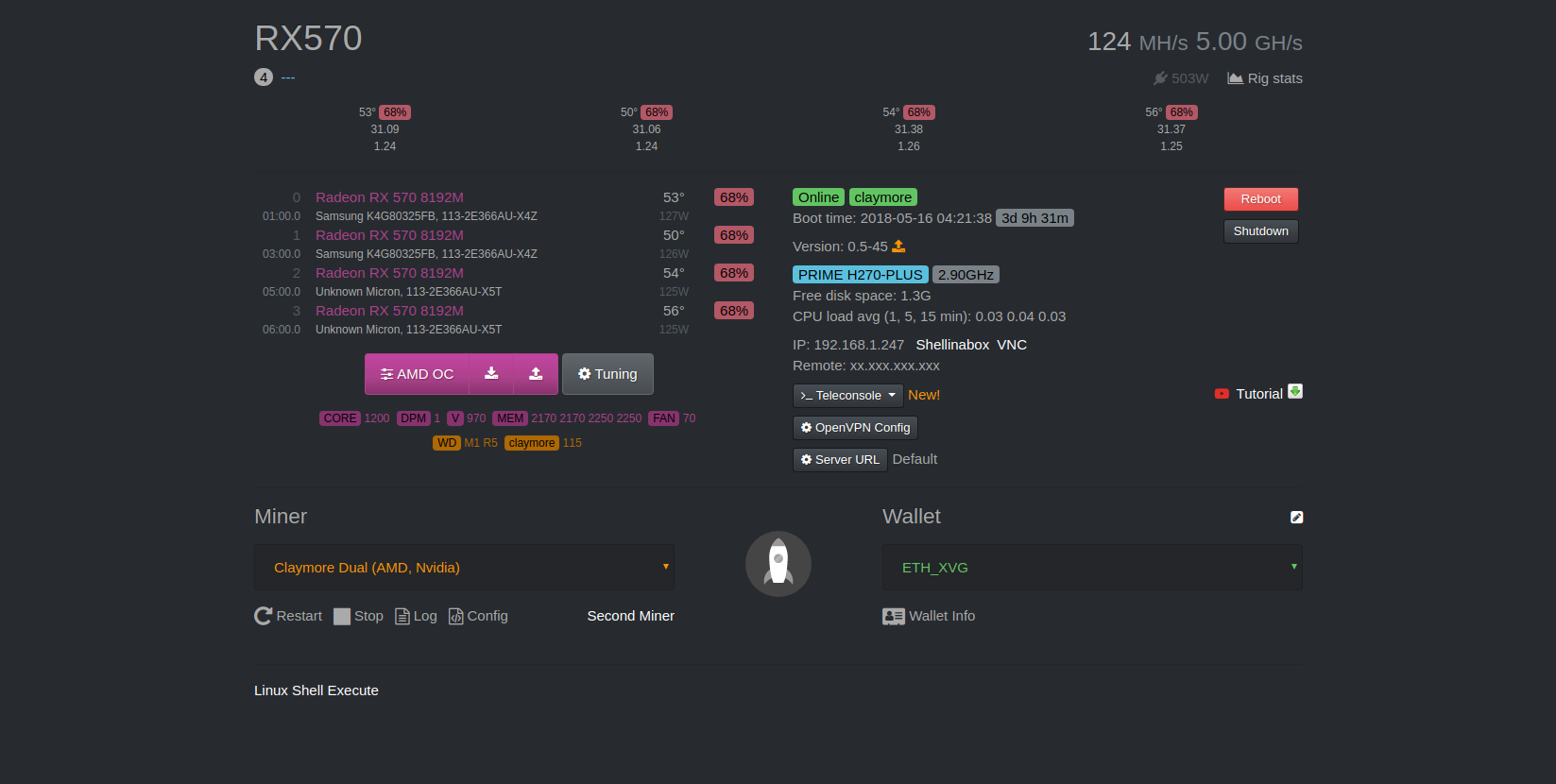Open the miner Config

point(478,616)
